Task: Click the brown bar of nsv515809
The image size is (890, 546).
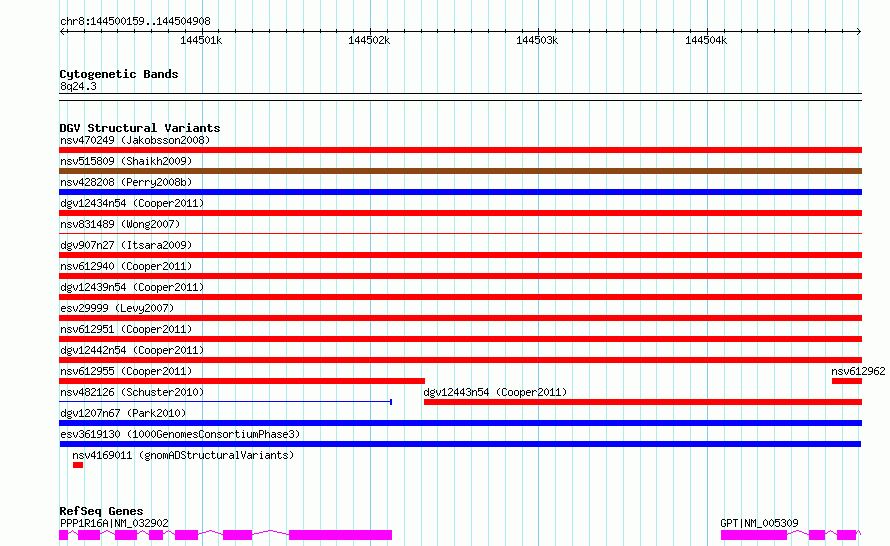Action: [x=460, y=171]
